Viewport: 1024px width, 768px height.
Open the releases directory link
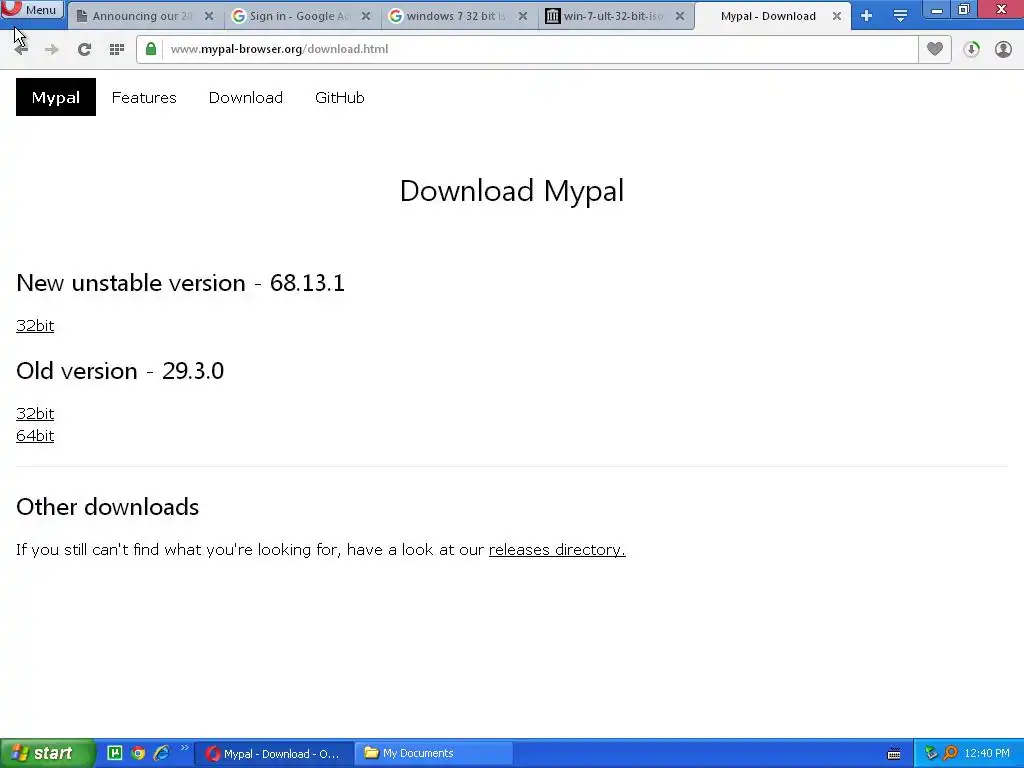click(x=557, y=549)
